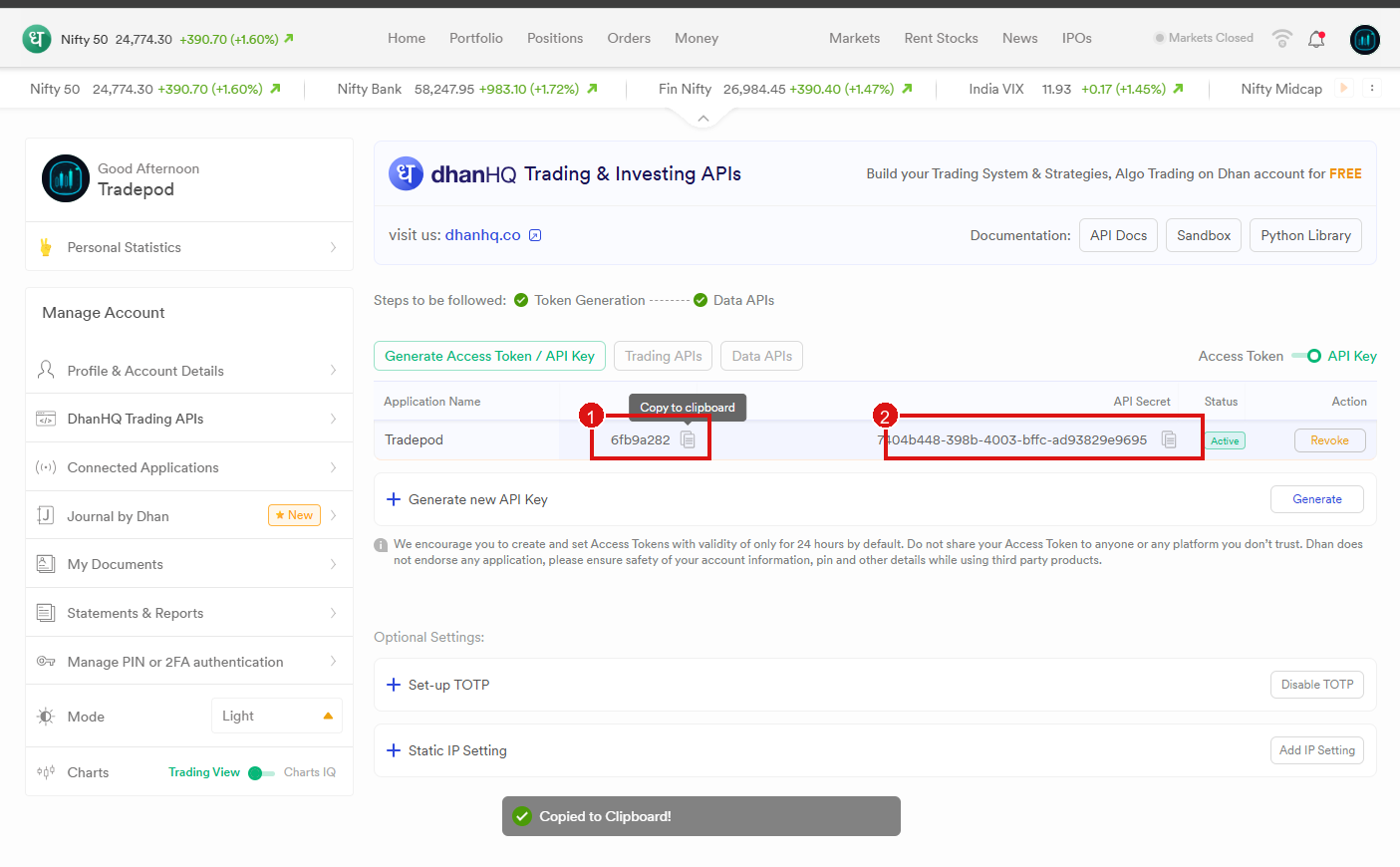
Task: Click the Statements & Reports icon
Action: pyautogui.click(x=46, y=613)
